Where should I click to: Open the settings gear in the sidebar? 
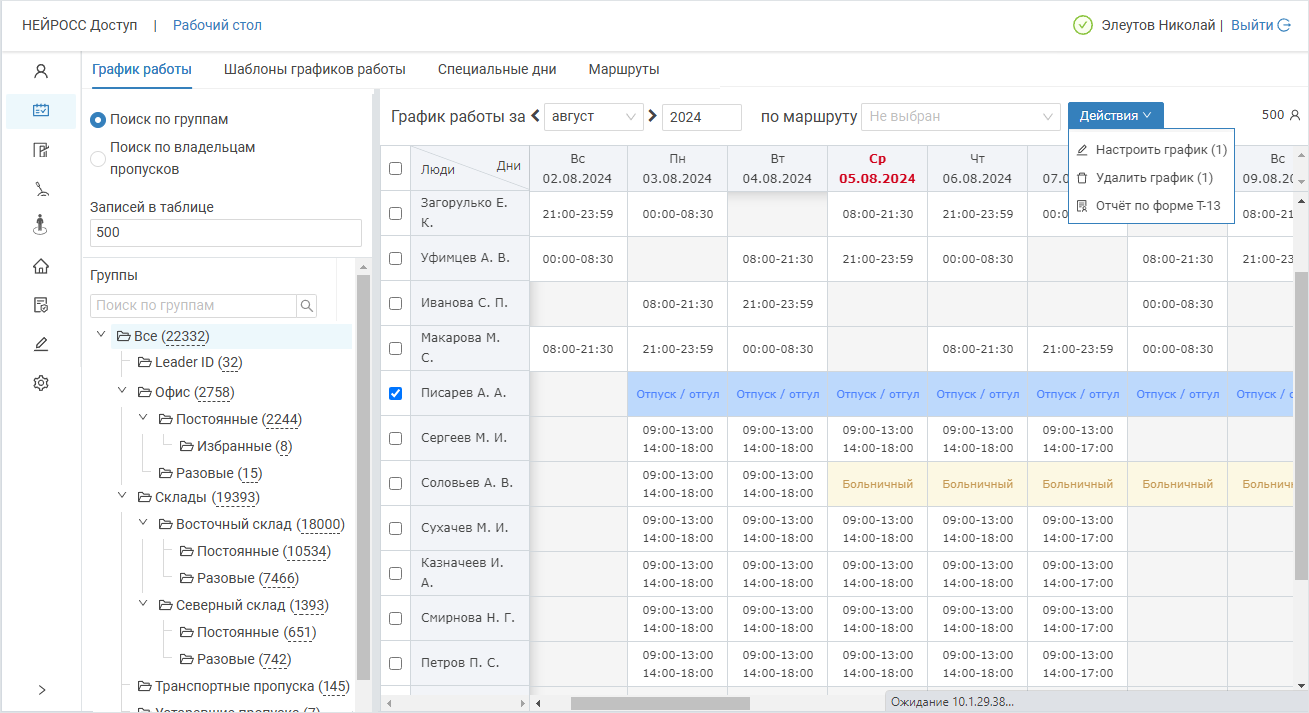[41, 383]
